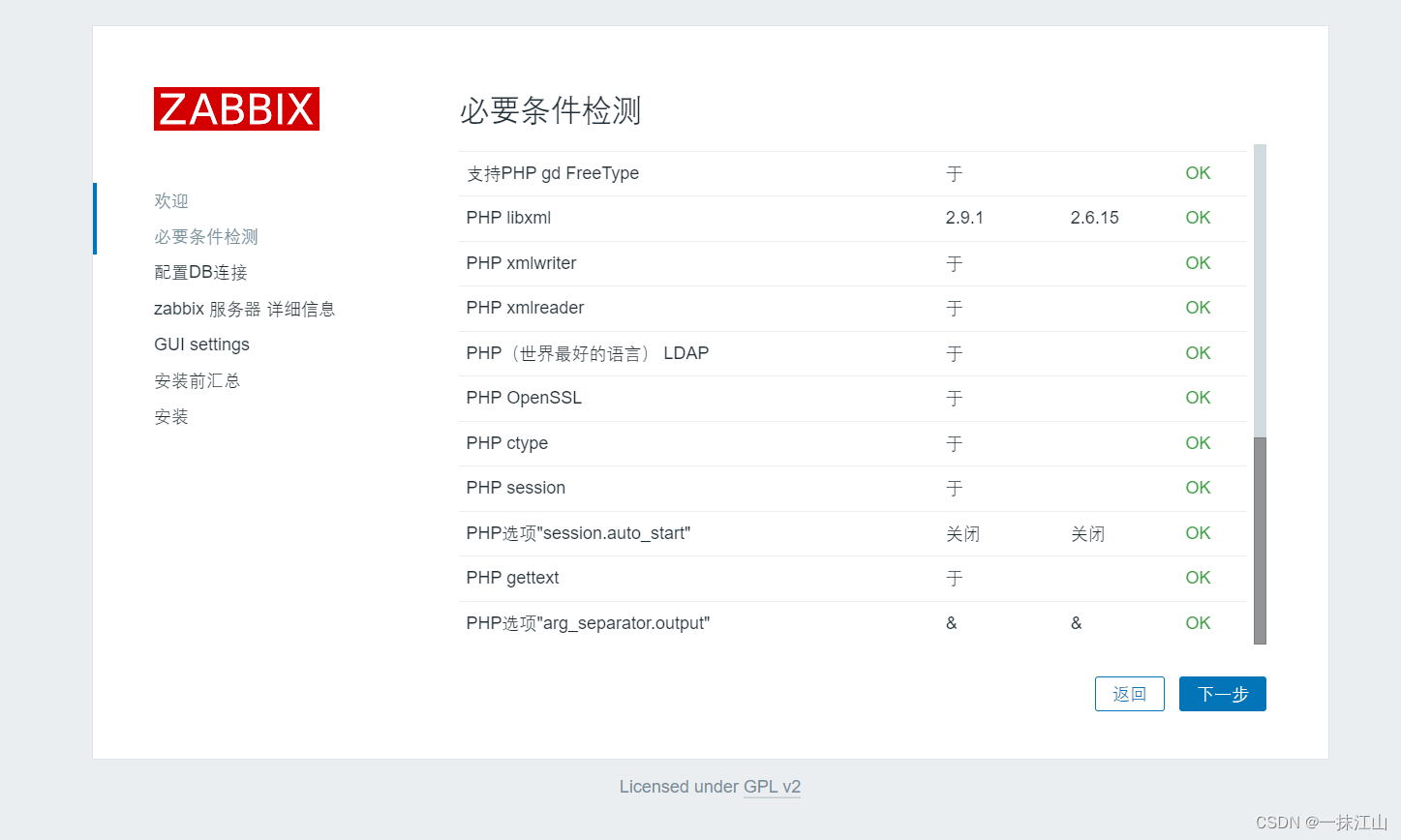Image resolution: width=1401 pixels, height=840 pixels.
Task: Click the PHP xmlwriter row label
Action: (521, 263)
